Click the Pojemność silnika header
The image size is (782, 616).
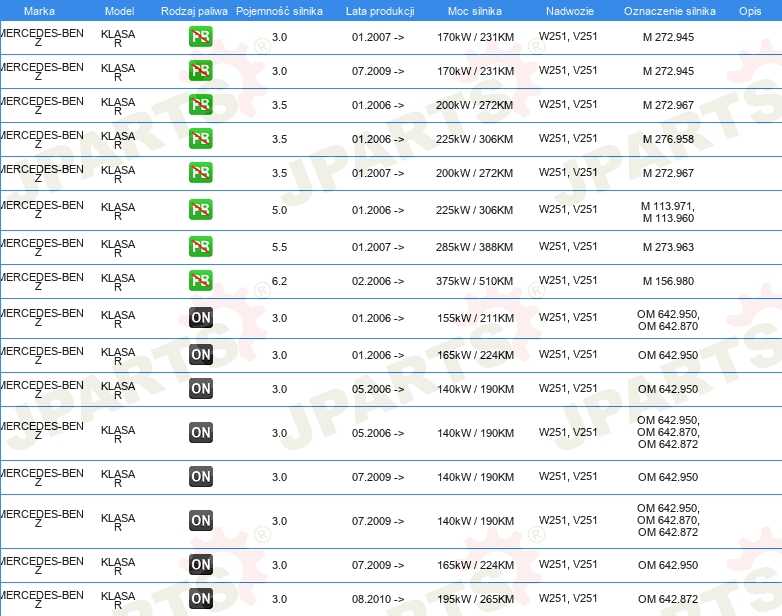[x=279, y=11]
